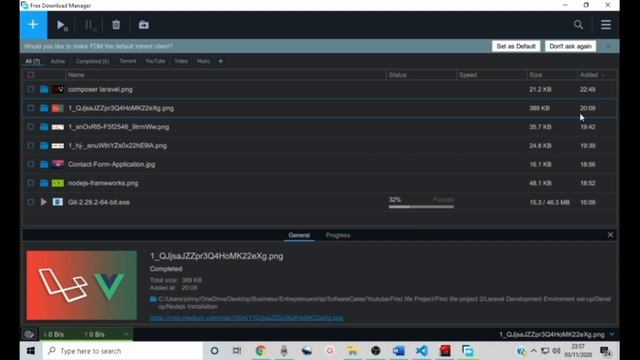Sort by the Size column header
The height and width of the screenshot is (360, 640).
tap(536, 75)
